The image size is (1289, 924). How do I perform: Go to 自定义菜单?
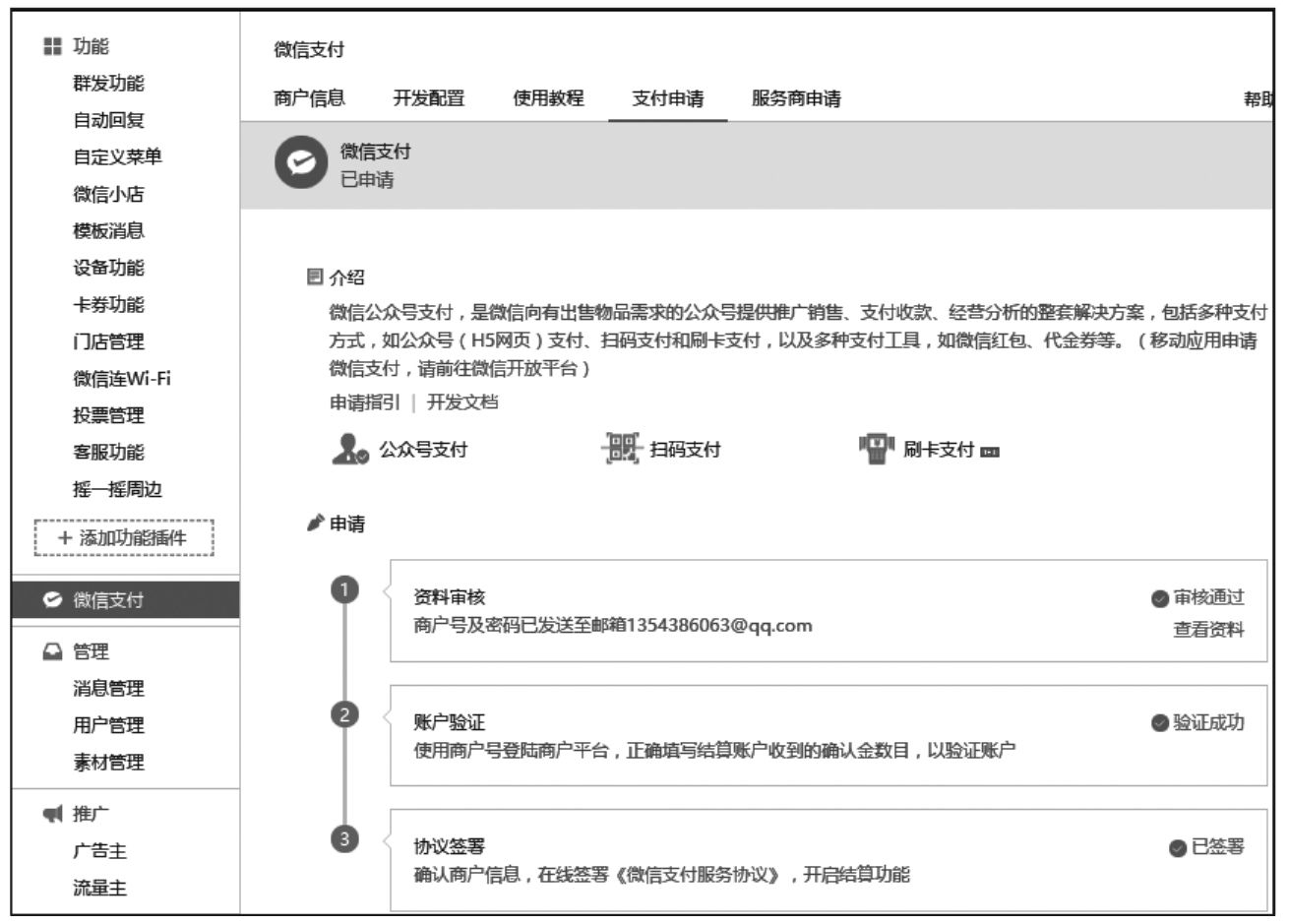pyautogui.click(x=117, y=156)
